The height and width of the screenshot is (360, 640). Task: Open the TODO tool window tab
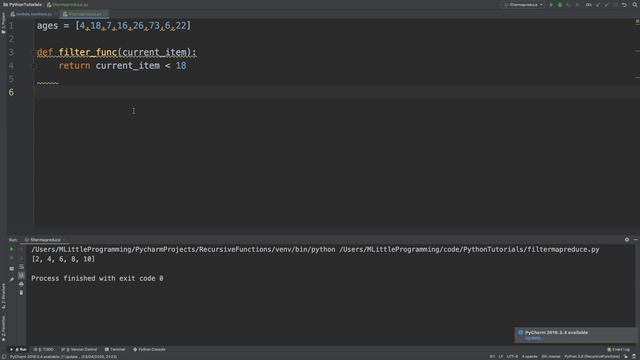pos(44,349)
